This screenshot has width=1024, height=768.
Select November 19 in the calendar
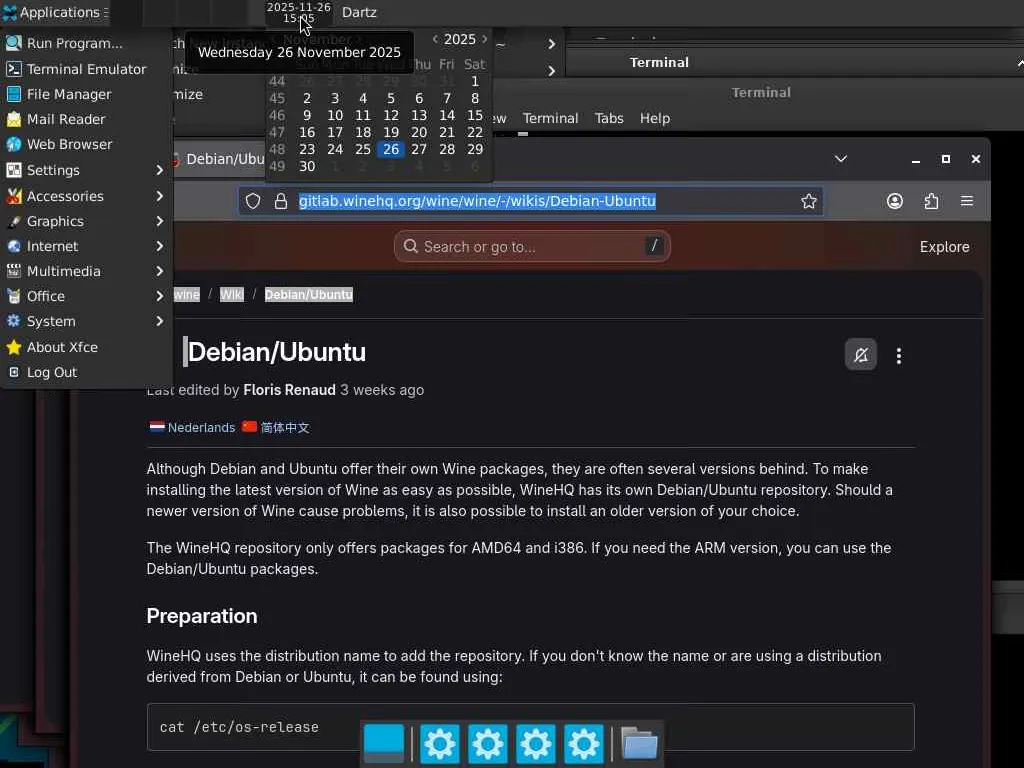tap(391, 132)
